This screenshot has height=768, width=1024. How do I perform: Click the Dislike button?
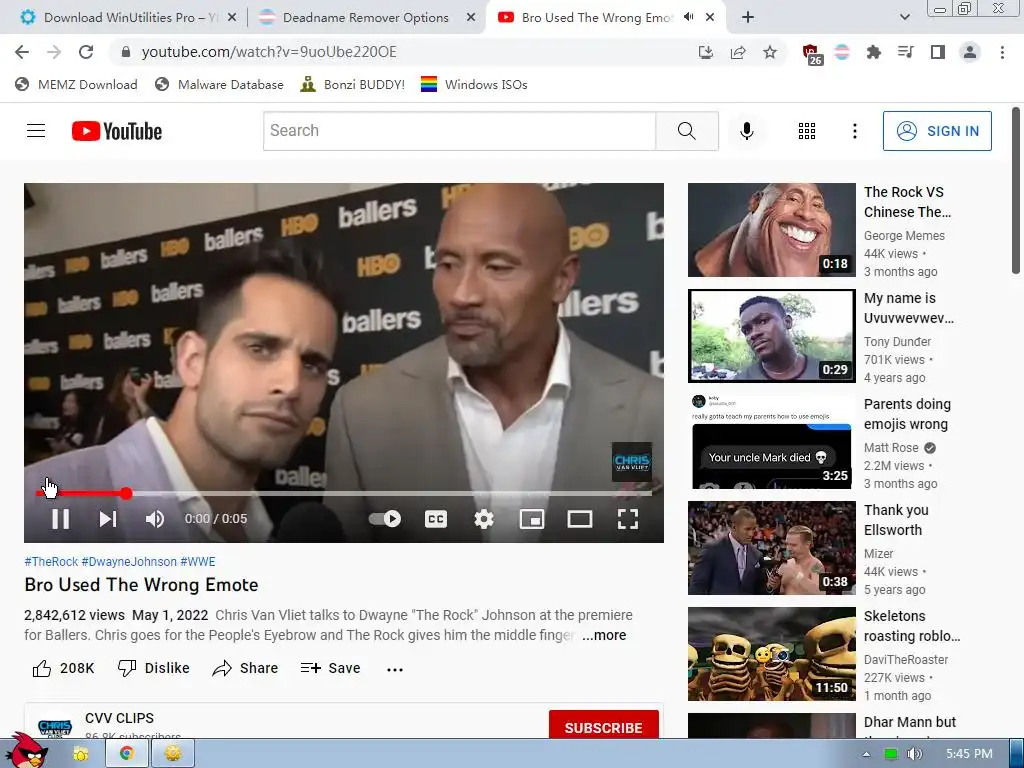point(153,668)
